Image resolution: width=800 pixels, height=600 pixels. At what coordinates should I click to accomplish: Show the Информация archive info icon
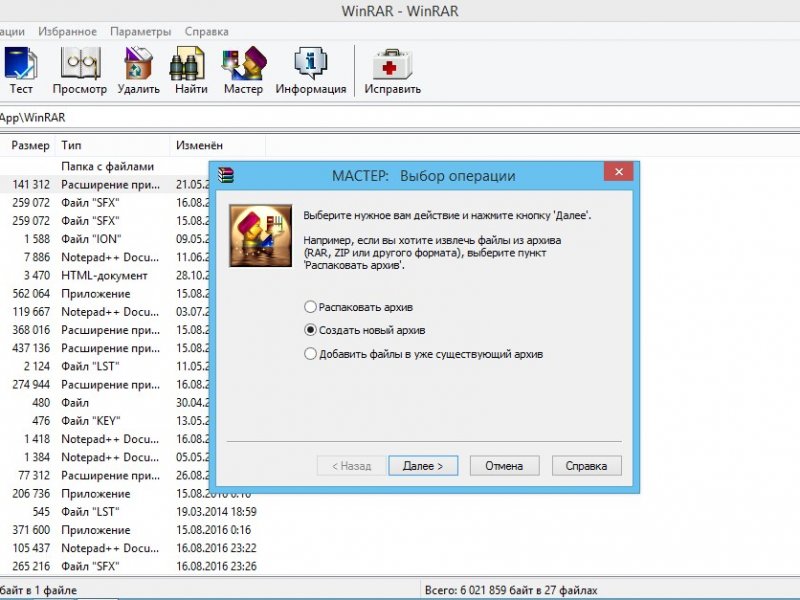point(311,71)
